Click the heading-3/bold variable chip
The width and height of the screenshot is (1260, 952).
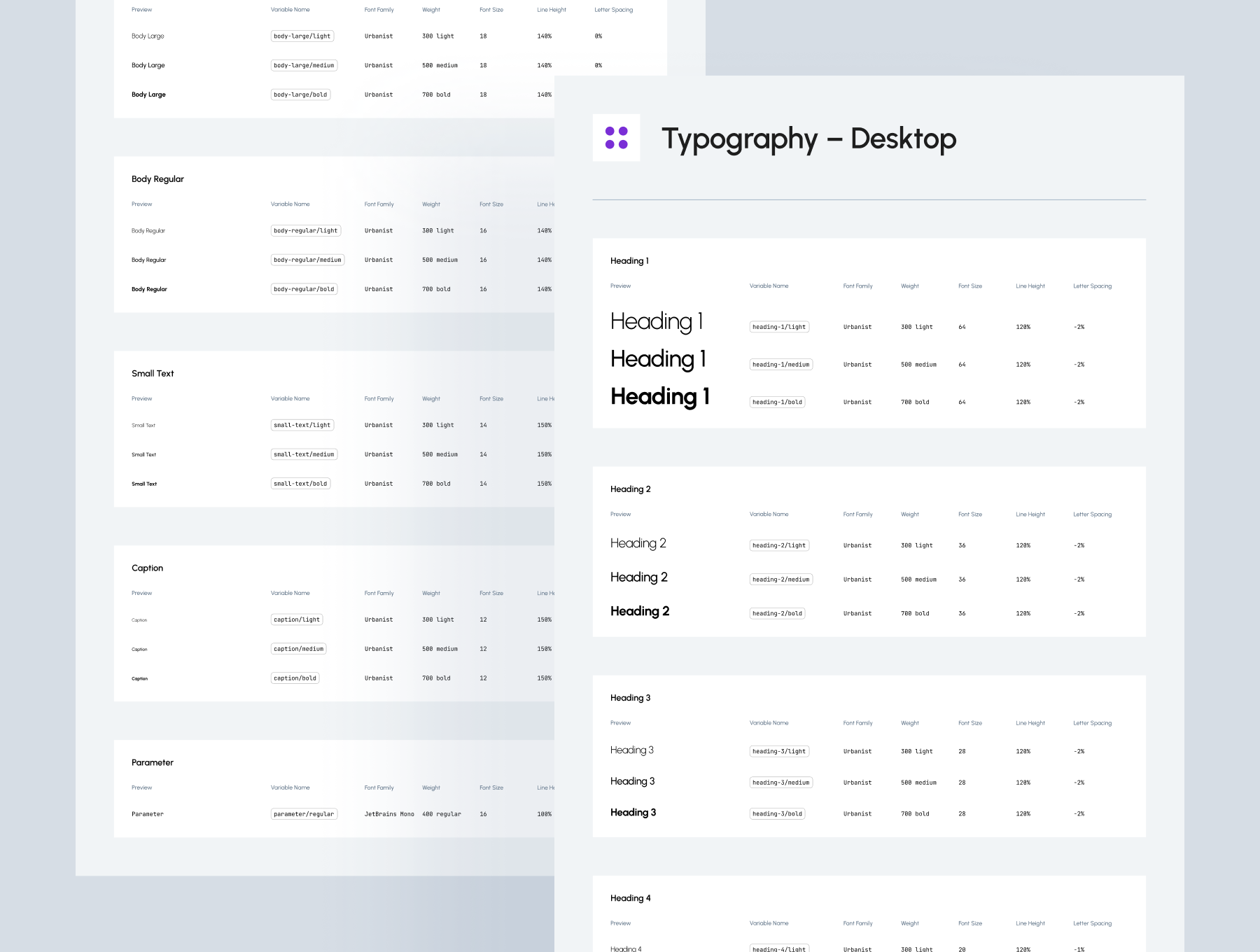click(777, 813)
